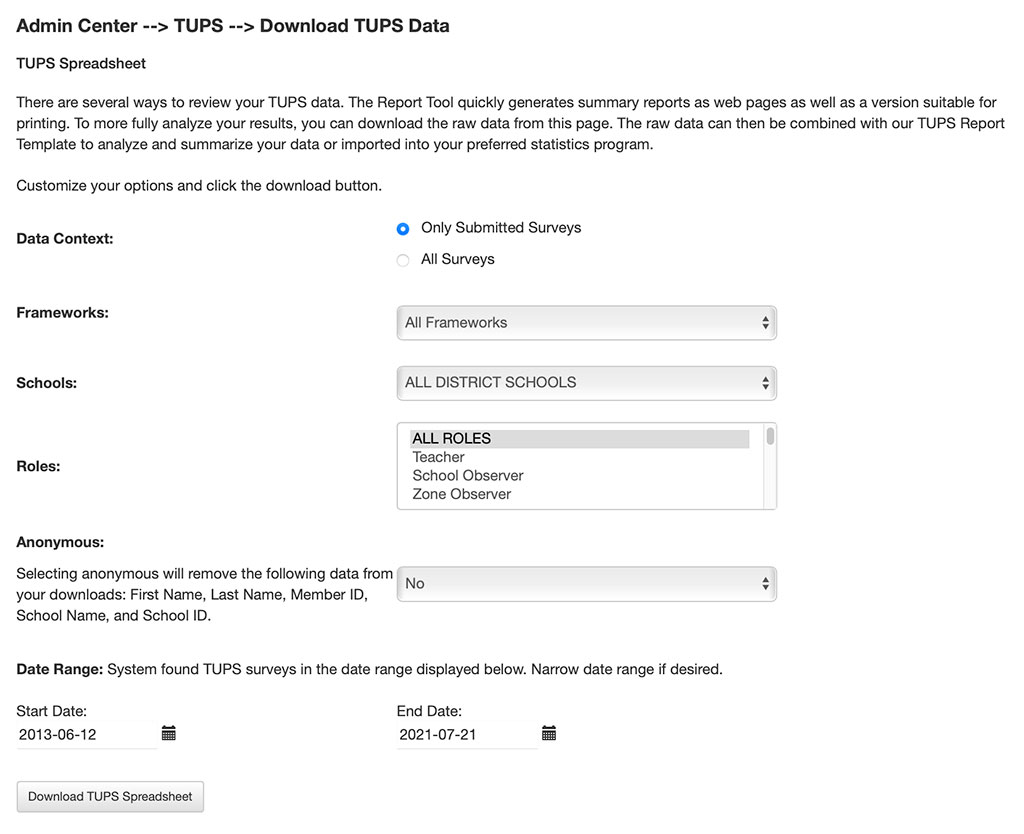Click the Start Date field 2013-06-12
1024x834 pixels.
86,735
